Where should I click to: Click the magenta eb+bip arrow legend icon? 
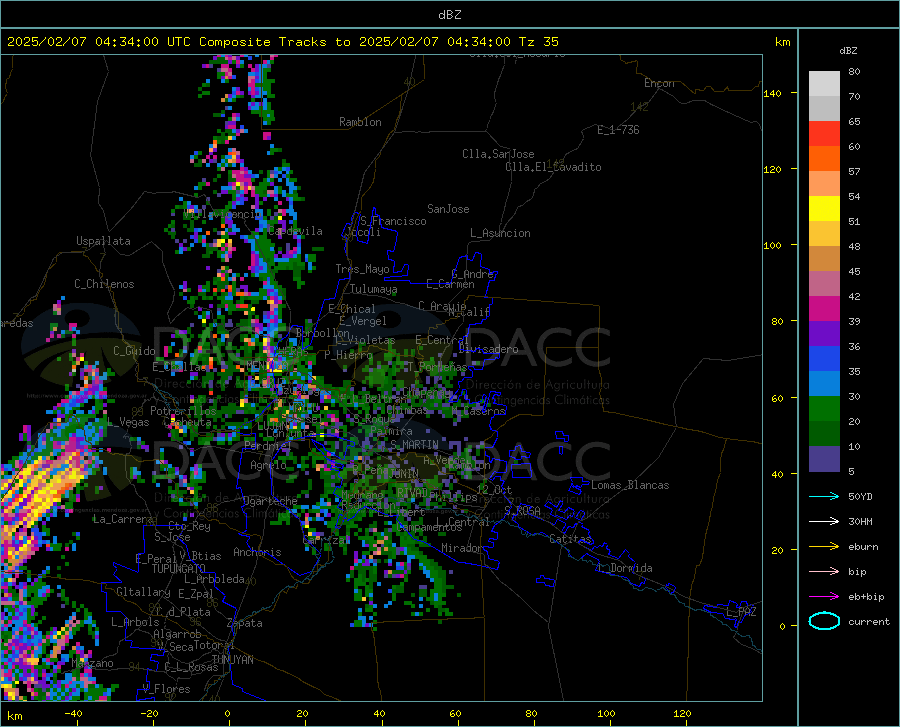(x=824, y=597)
